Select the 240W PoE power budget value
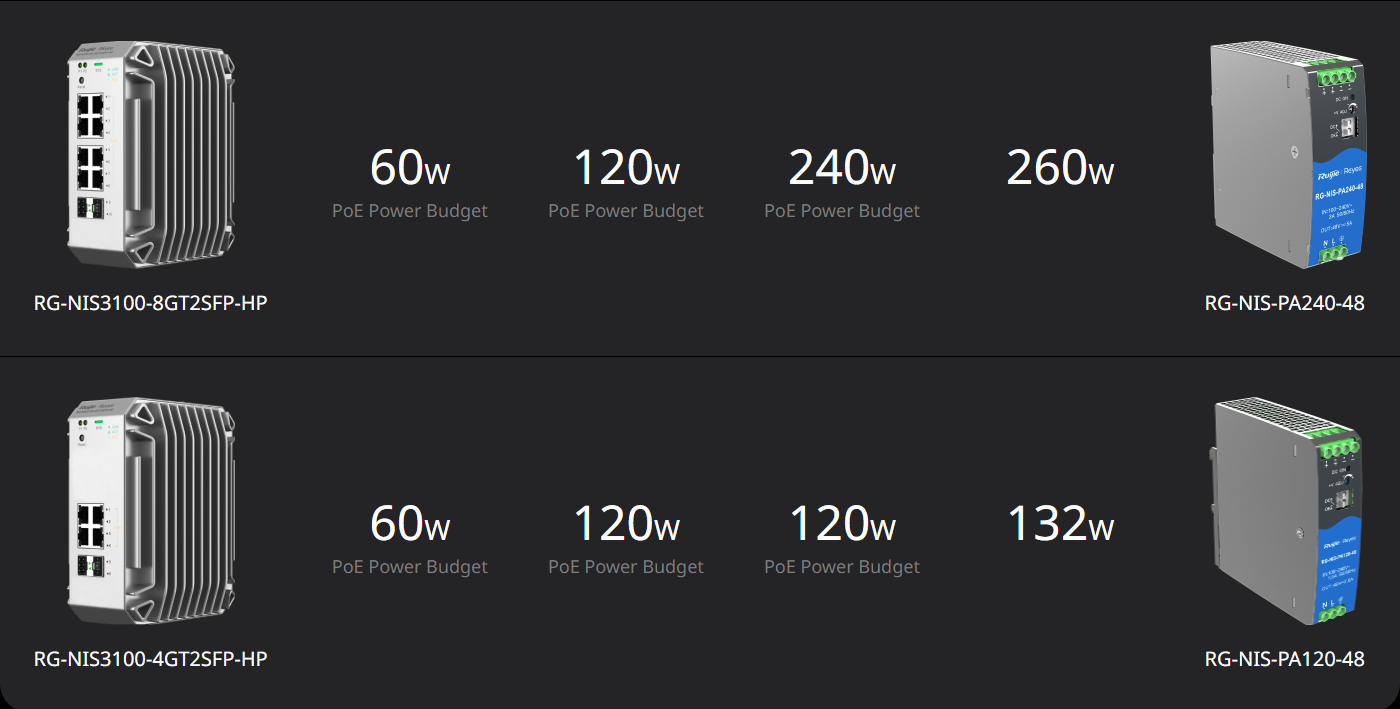Viewport: 1400px width, 709px height. (x=842, y=167)
